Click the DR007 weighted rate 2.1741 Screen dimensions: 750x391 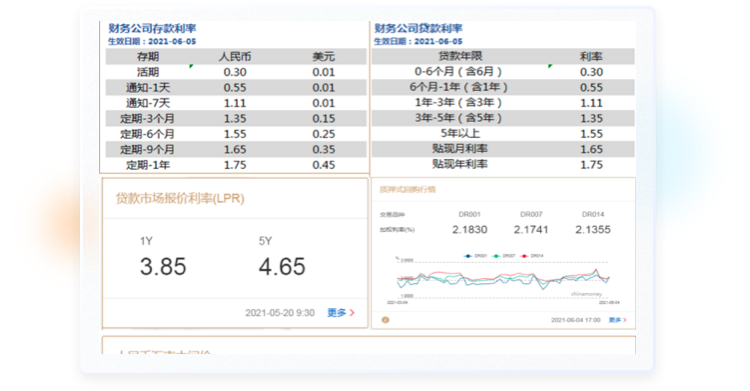[x=531, y=230]
